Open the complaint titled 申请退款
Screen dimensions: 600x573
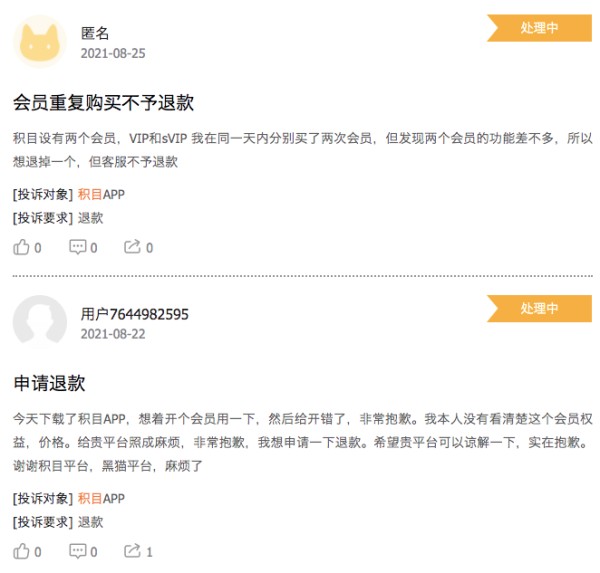tap(49, 383)
